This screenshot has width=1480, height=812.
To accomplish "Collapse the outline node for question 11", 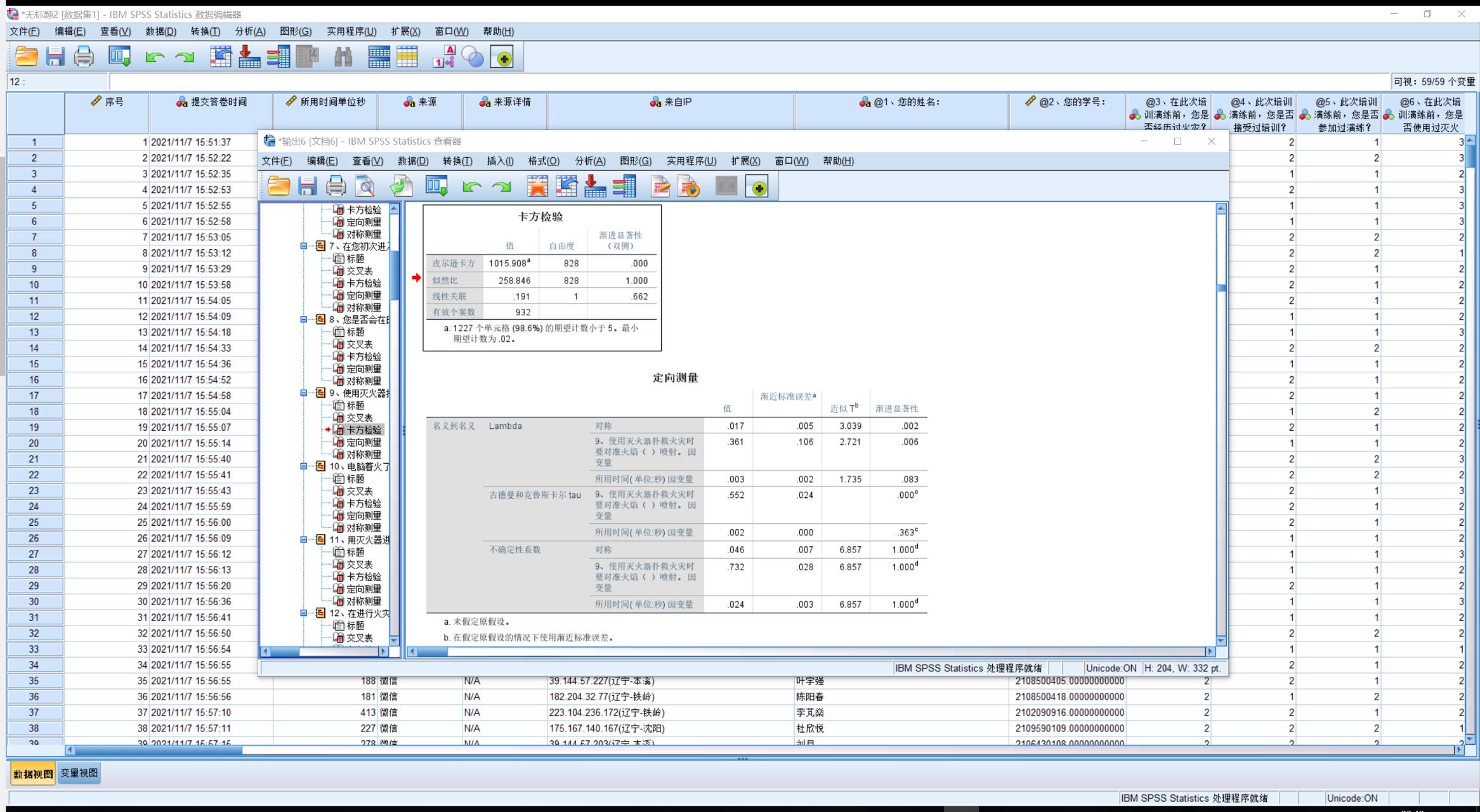I will (x=304, y=540).
